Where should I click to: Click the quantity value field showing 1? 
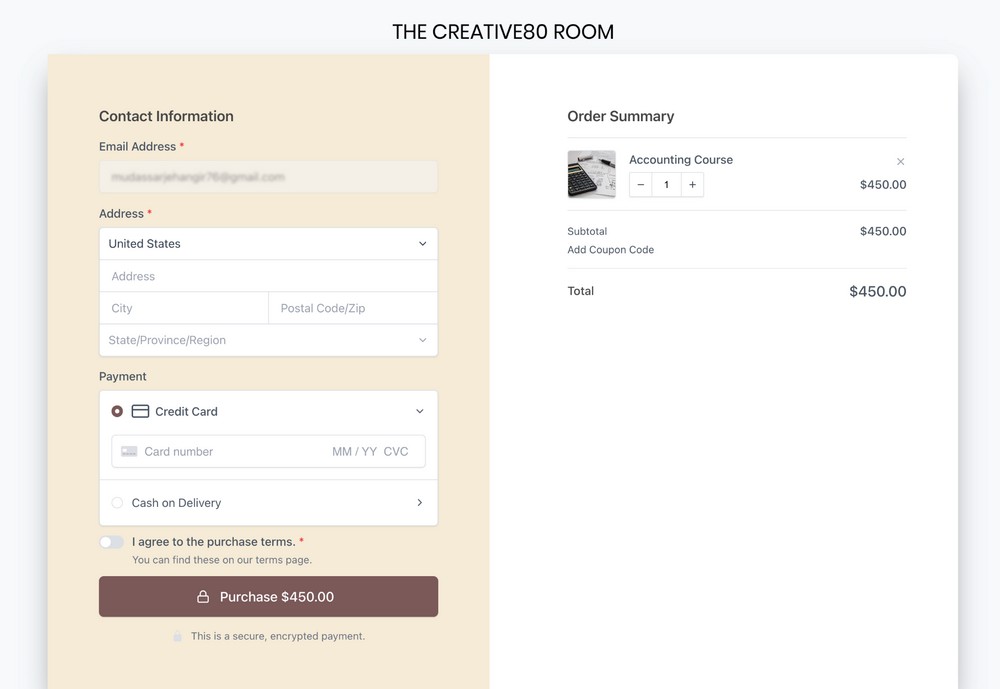tap(666, 184)
